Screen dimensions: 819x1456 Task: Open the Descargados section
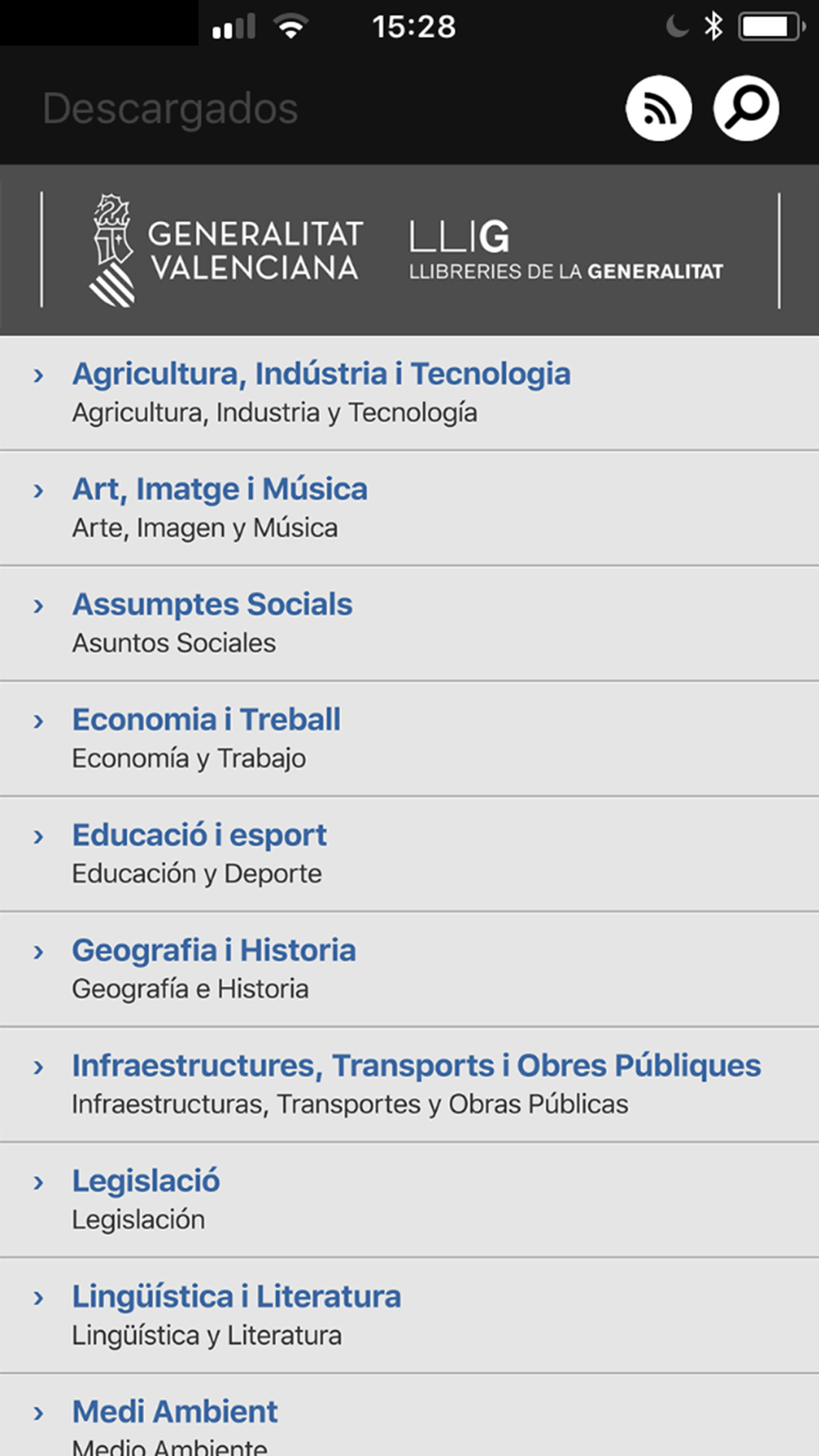click(170, 109)
